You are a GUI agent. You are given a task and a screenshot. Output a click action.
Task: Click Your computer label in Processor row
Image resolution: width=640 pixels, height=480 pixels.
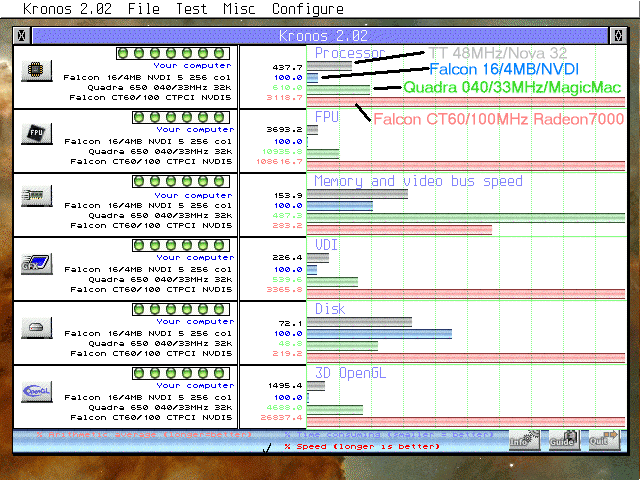192,66
